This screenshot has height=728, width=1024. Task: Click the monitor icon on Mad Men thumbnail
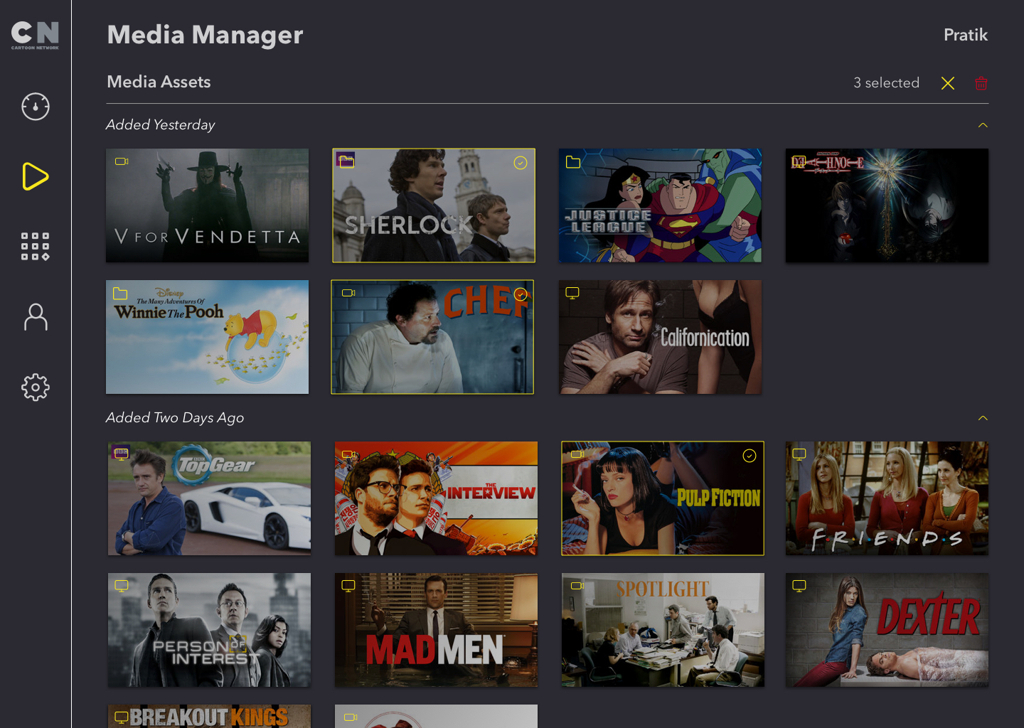[x=349, y=586]
